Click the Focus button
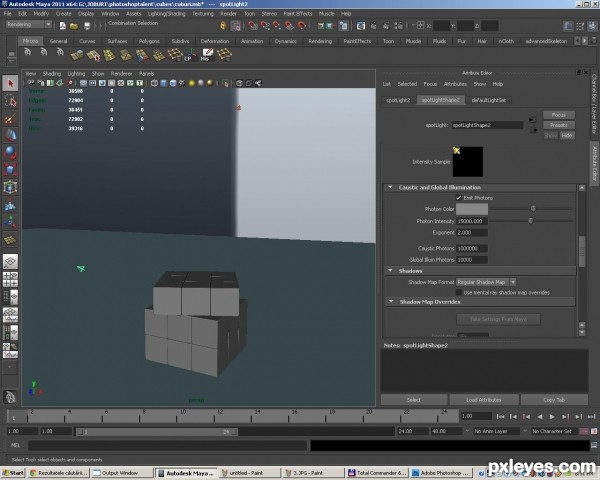Screen dimensions: 600x480 pyautogui.click(x=559, y=115)
